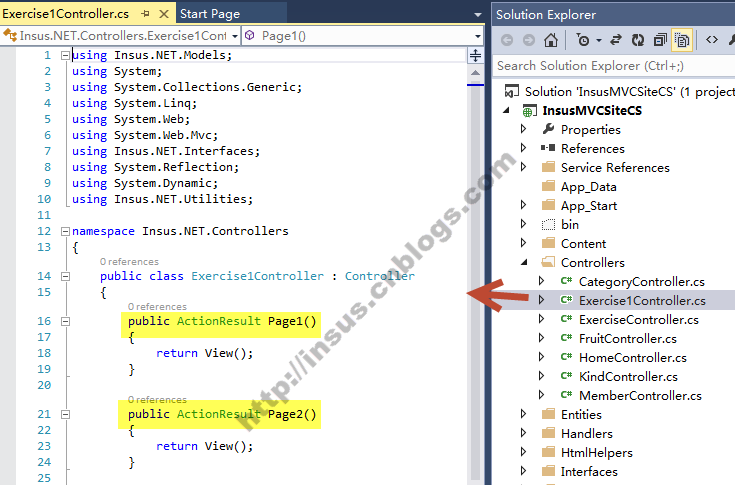The image size is (735, 485).
Task: Click the Forward button in Solution Explorer
Action: tap(529, 40)
